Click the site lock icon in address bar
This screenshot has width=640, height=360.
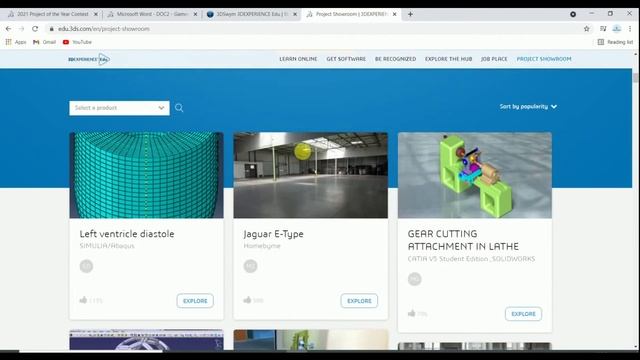point(51,29)
